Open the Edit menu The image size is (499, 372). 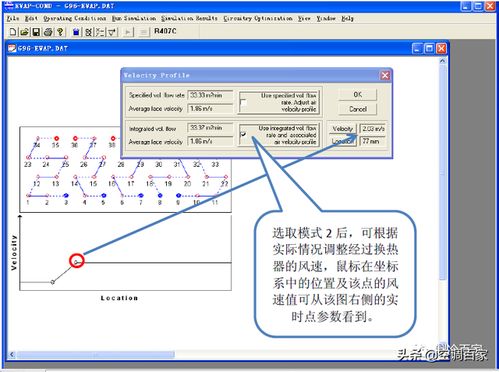coord(31,18)
